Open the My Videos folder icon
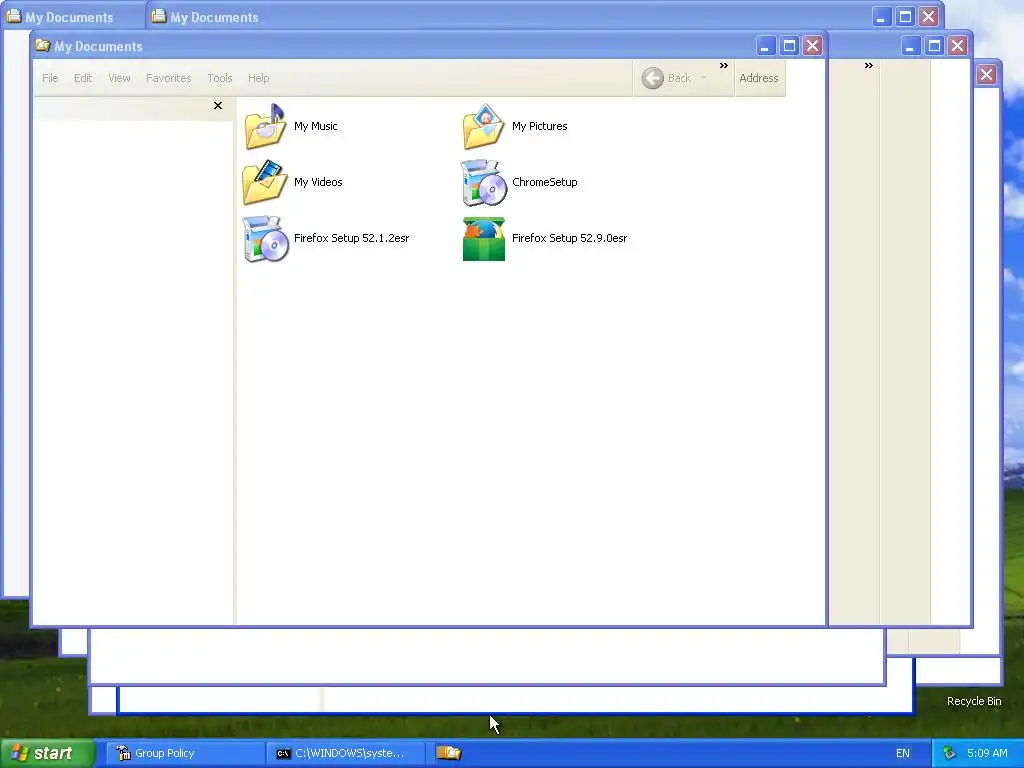 pos(264,182)
